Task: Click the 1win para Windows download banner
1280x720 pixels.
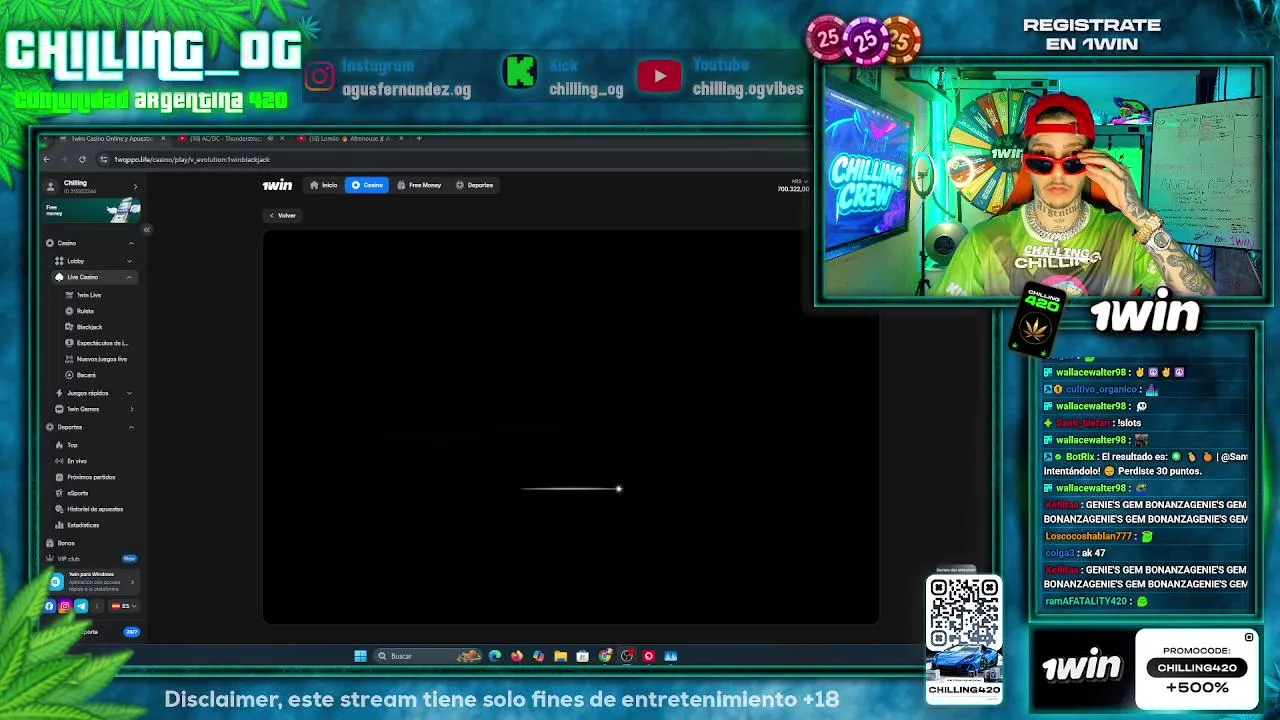Action: point(92,582)
